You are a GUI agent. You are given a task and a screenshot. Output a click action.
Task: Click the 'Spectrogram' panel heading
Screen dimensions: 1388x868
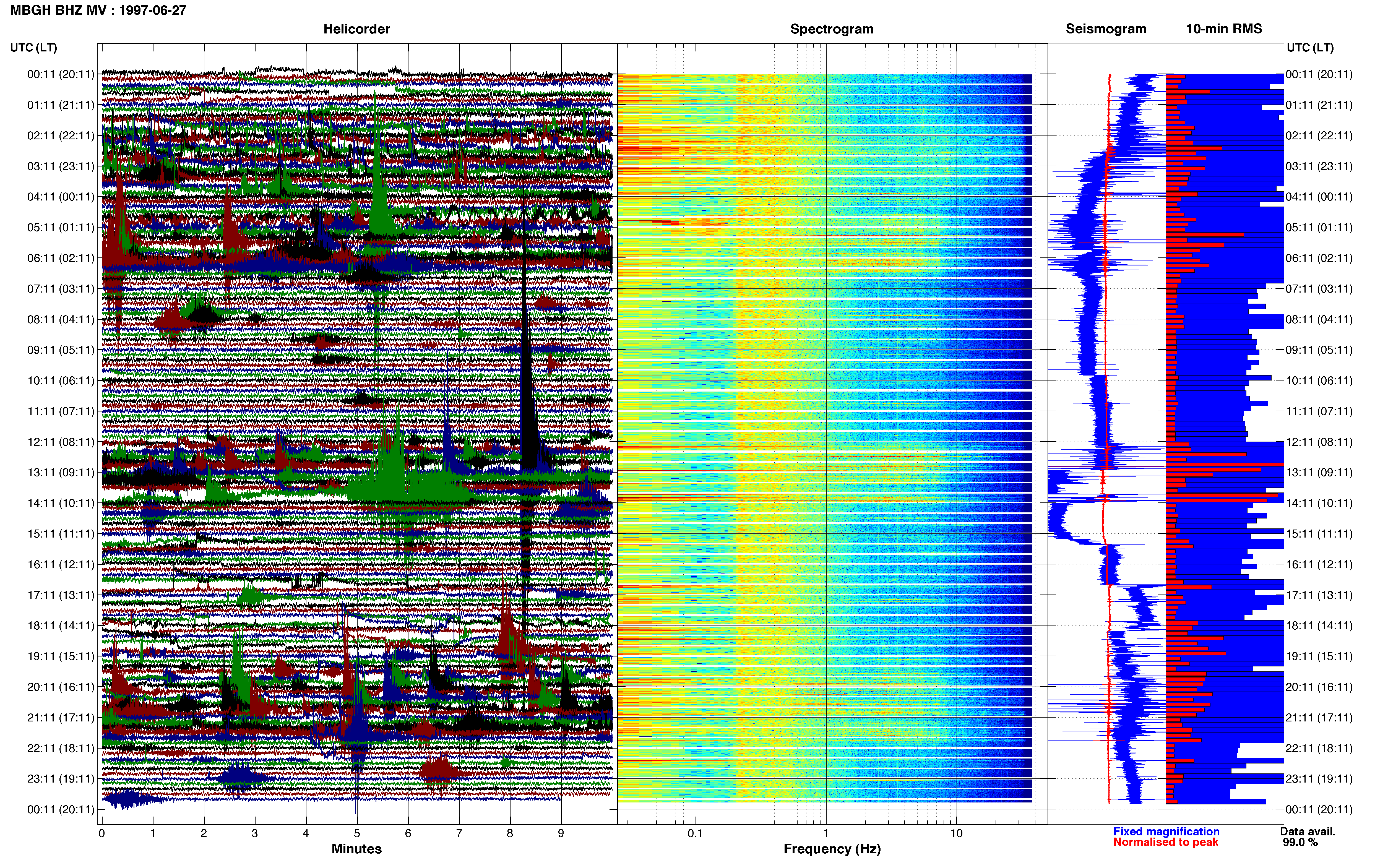832,29
